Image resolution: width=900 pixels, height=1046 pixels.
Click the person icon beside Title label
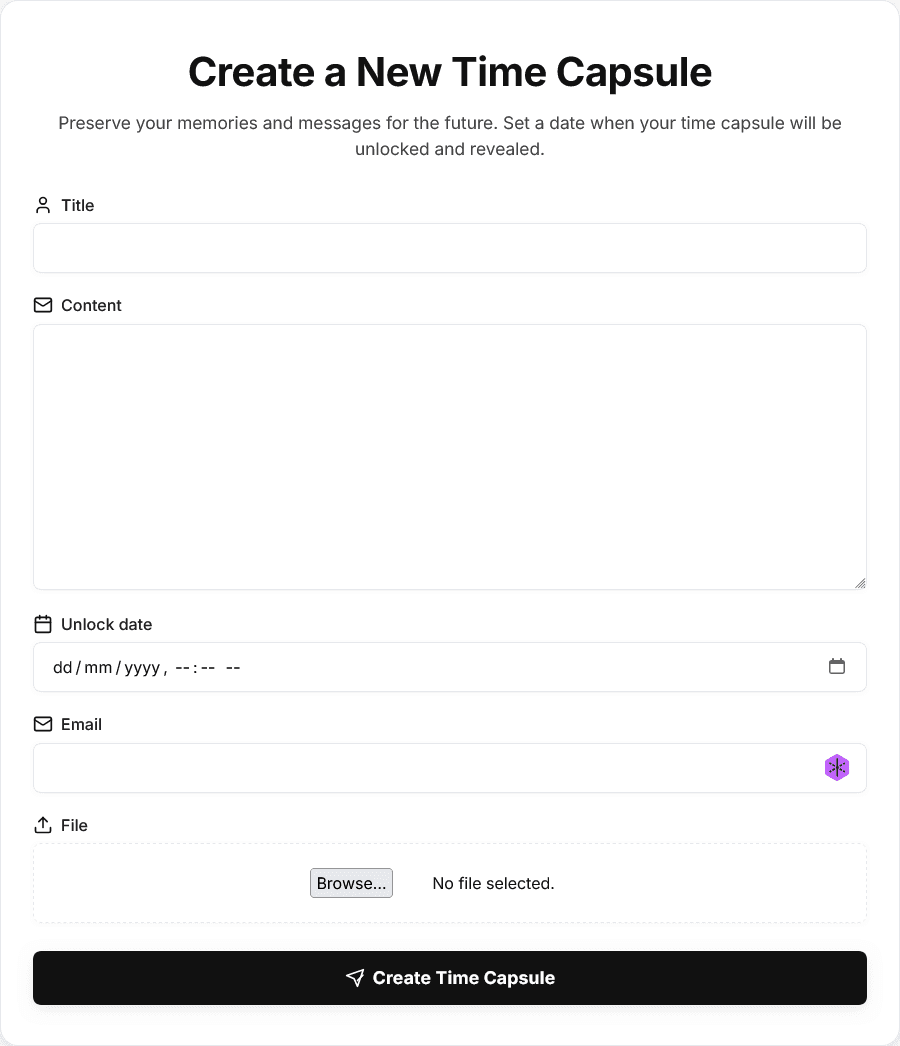[43, 204]
